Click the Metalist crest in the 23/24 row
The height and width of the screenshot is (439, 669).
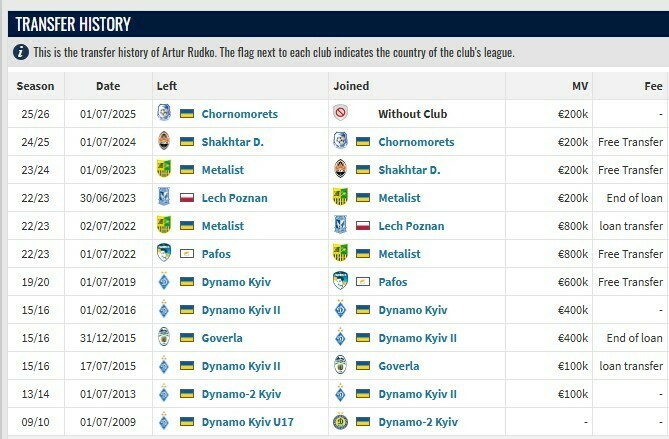tap(164, 170)
